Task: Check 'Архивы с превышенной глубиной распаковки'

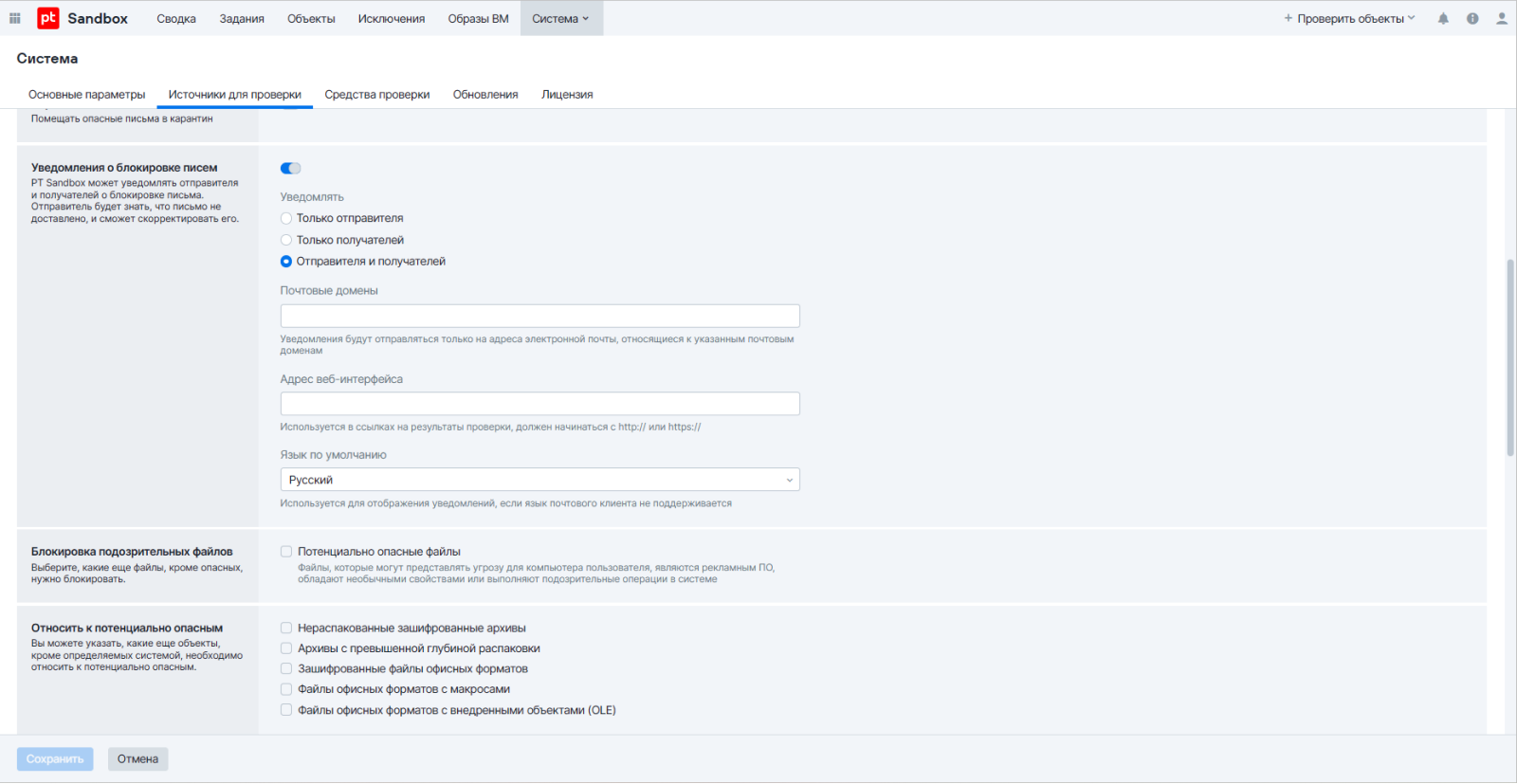Action: pos(286,648)
